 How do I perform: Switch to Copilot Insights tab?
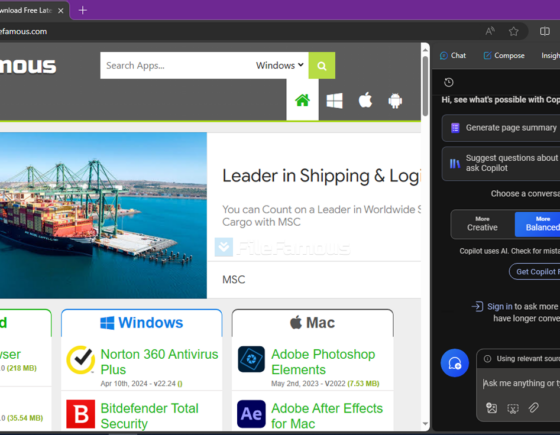pos(550,56)
